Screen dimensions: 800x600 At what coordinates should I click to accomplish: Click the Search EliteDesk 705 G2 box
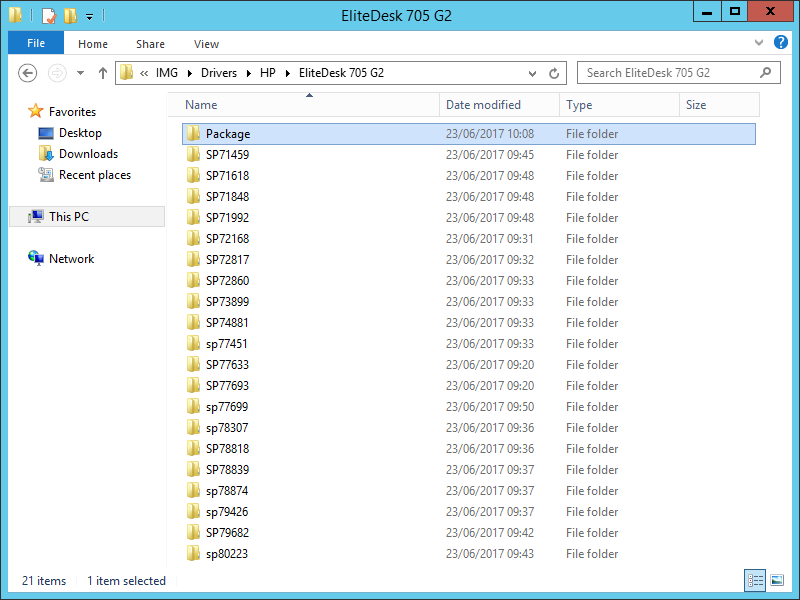(679, 73)
